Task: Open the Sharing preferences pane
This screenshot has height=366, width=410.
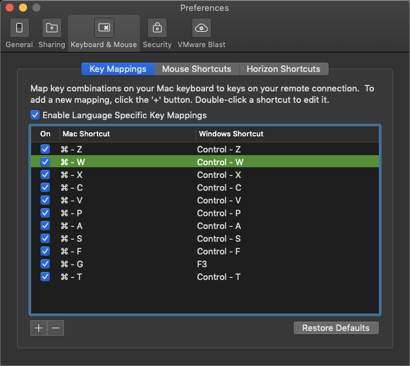Action: pyautogui.click(x=52, y=33)
